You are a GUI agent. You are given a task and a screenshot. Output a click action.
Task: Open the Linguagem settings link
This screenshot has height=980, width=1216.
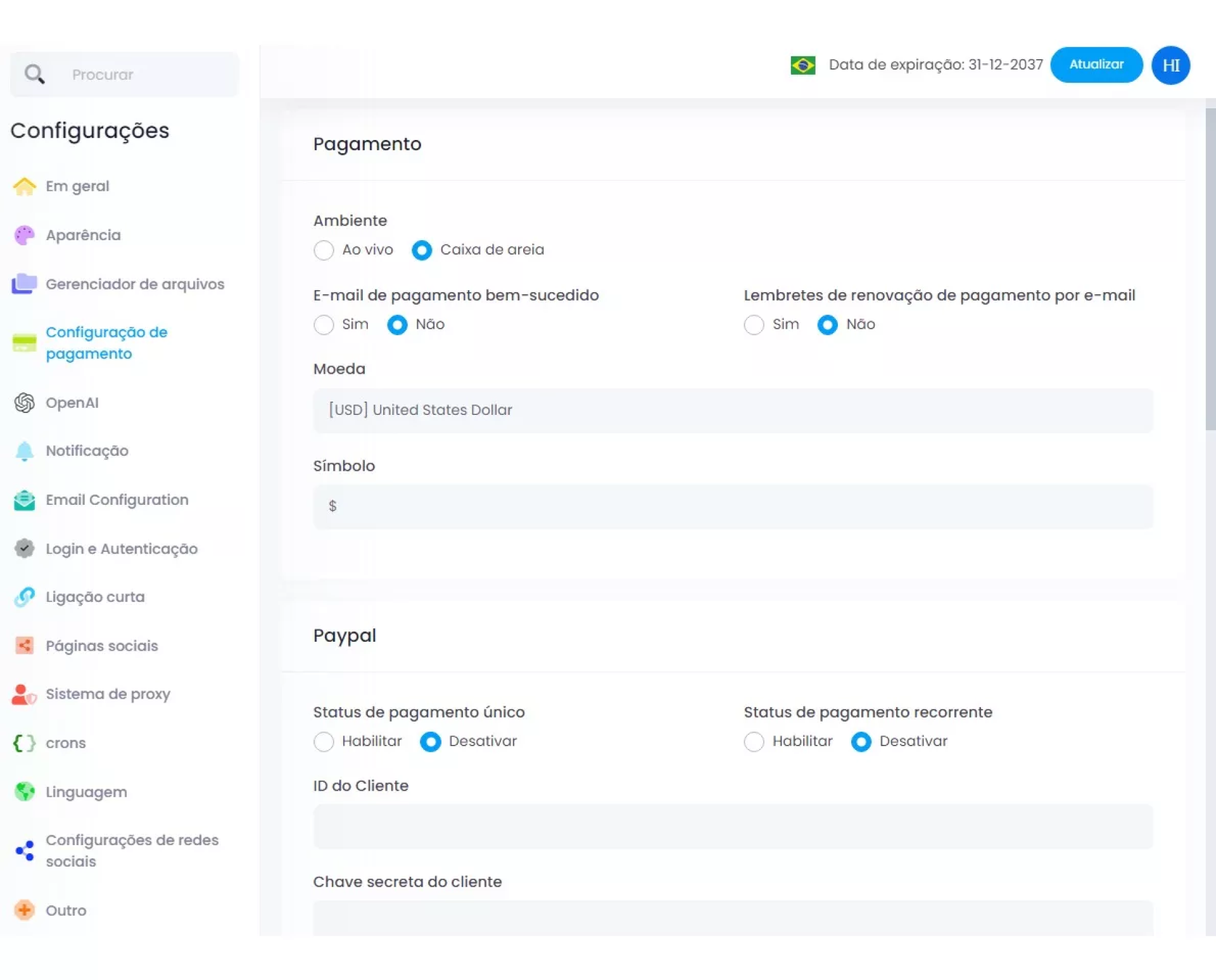(x=86, y=792)
